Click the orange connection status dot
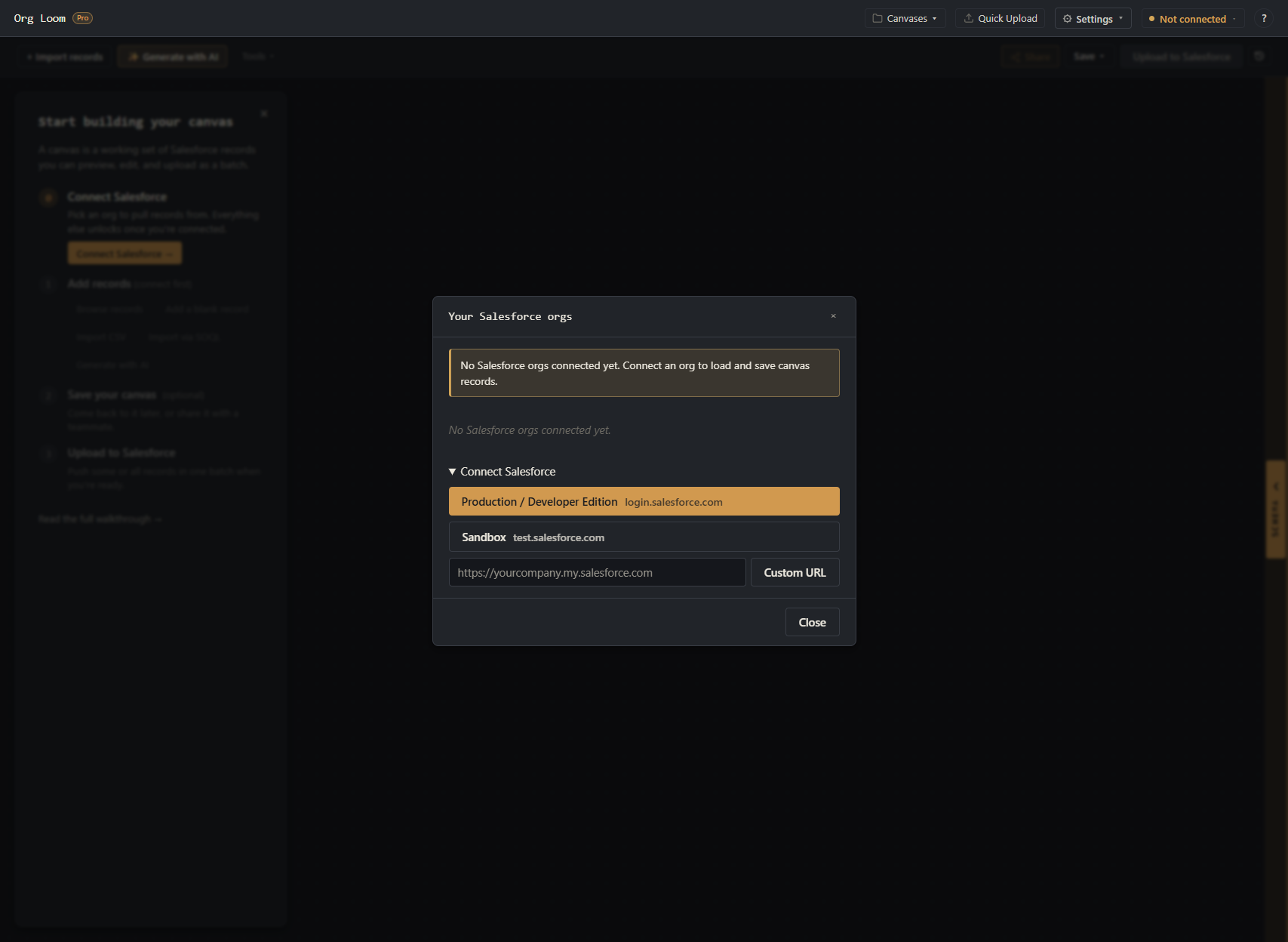 point(1151,19)
